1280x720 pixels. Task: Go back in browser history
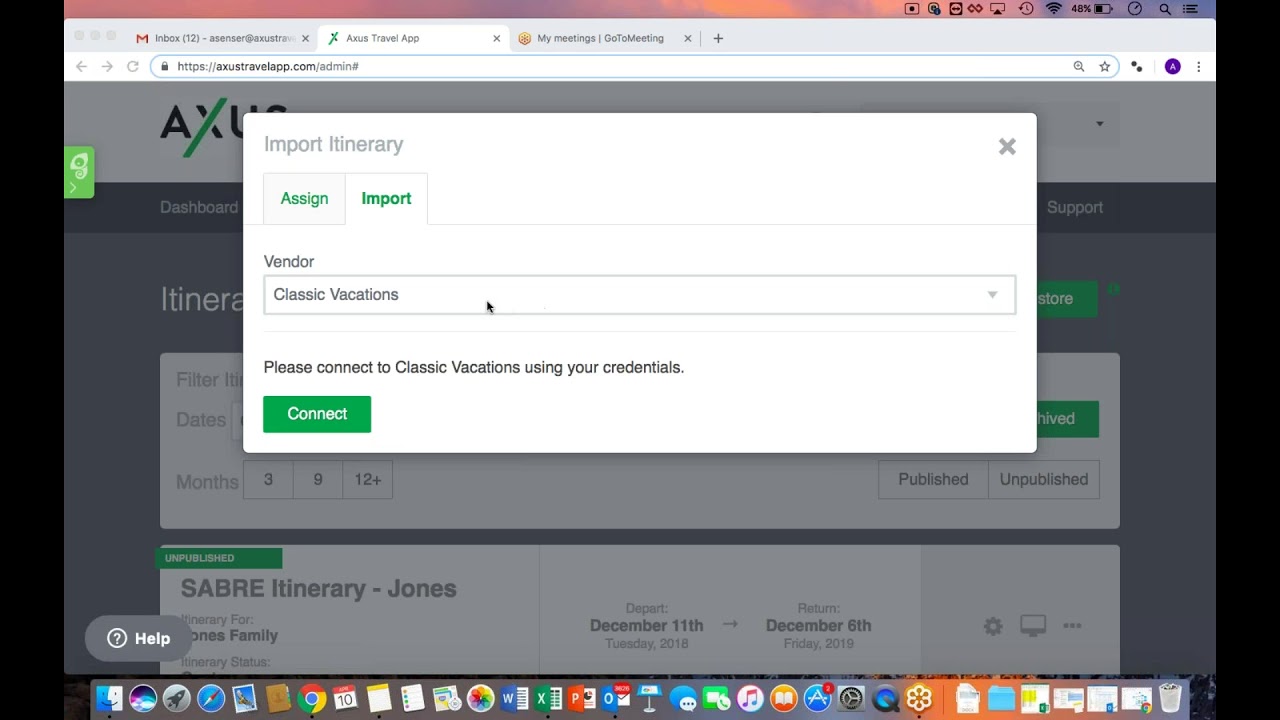coord(81,66)
